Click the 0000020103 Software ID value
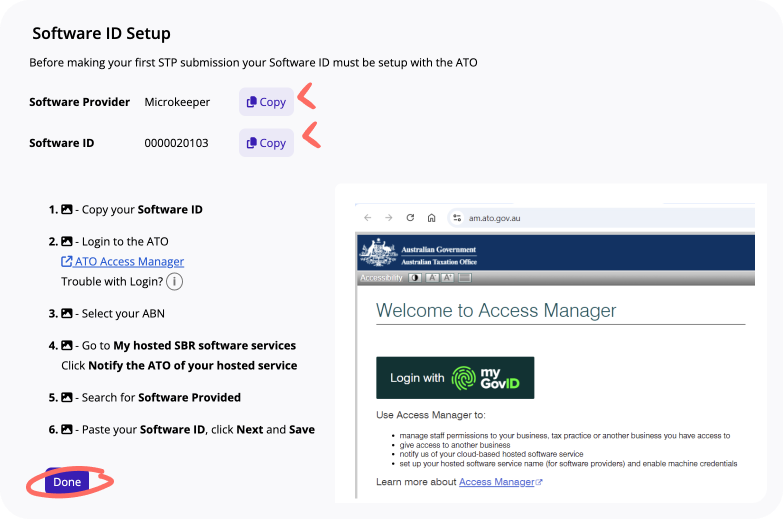Viewport: 783px width, 519px height. click(x=176, y=143)
